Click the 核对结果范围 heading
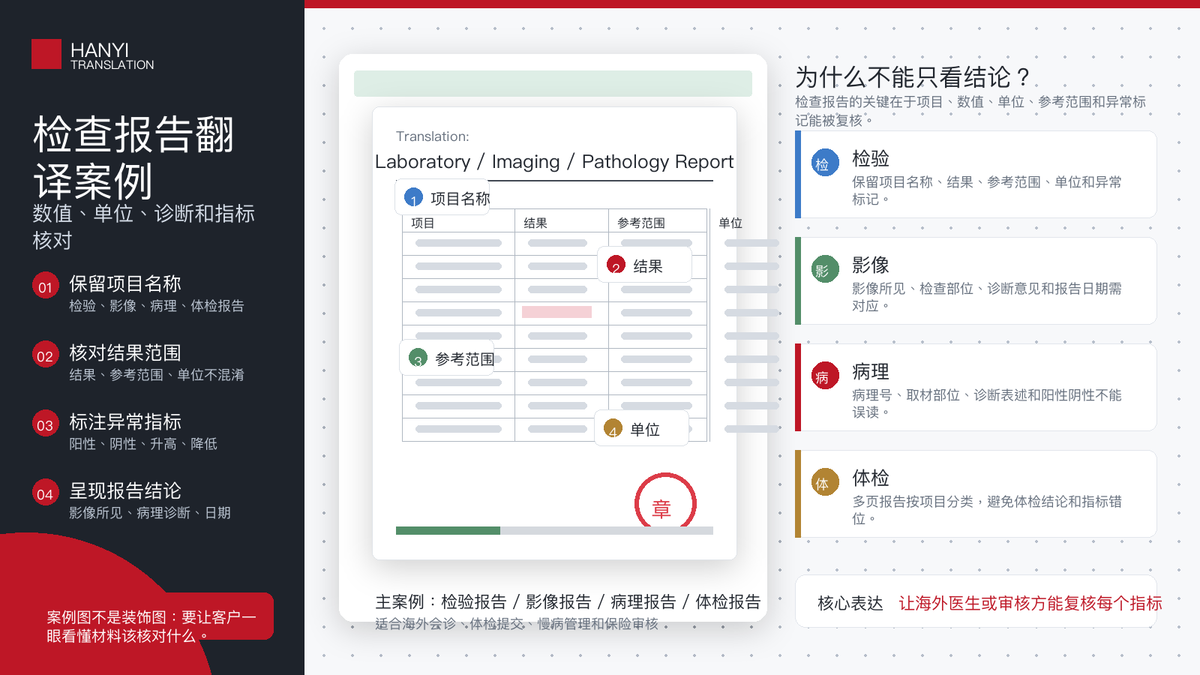Screen dimensions: 1200x675 point(125,353)
